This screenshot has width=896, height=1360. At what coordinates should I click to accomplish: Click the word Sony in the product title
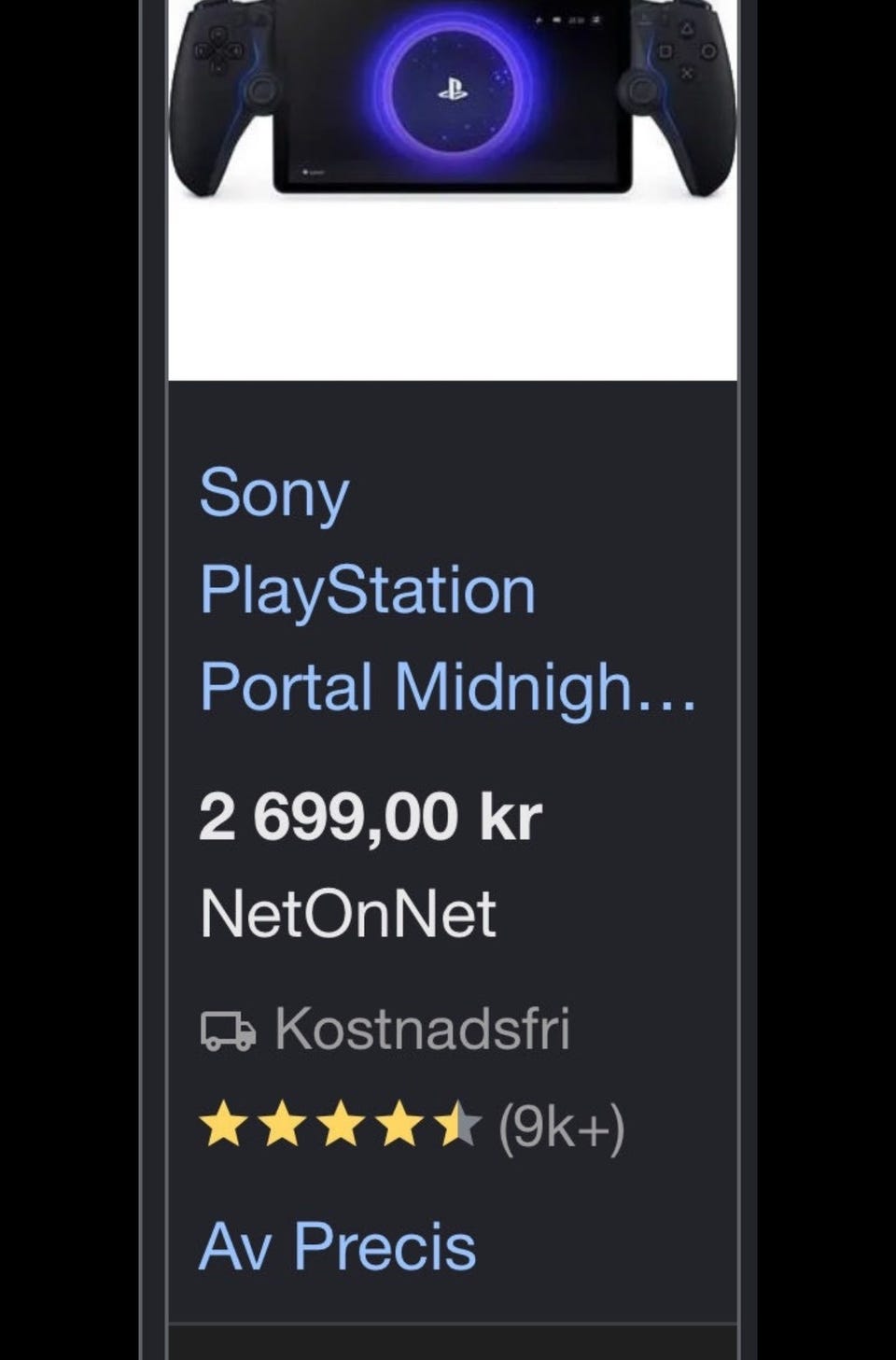274,494
